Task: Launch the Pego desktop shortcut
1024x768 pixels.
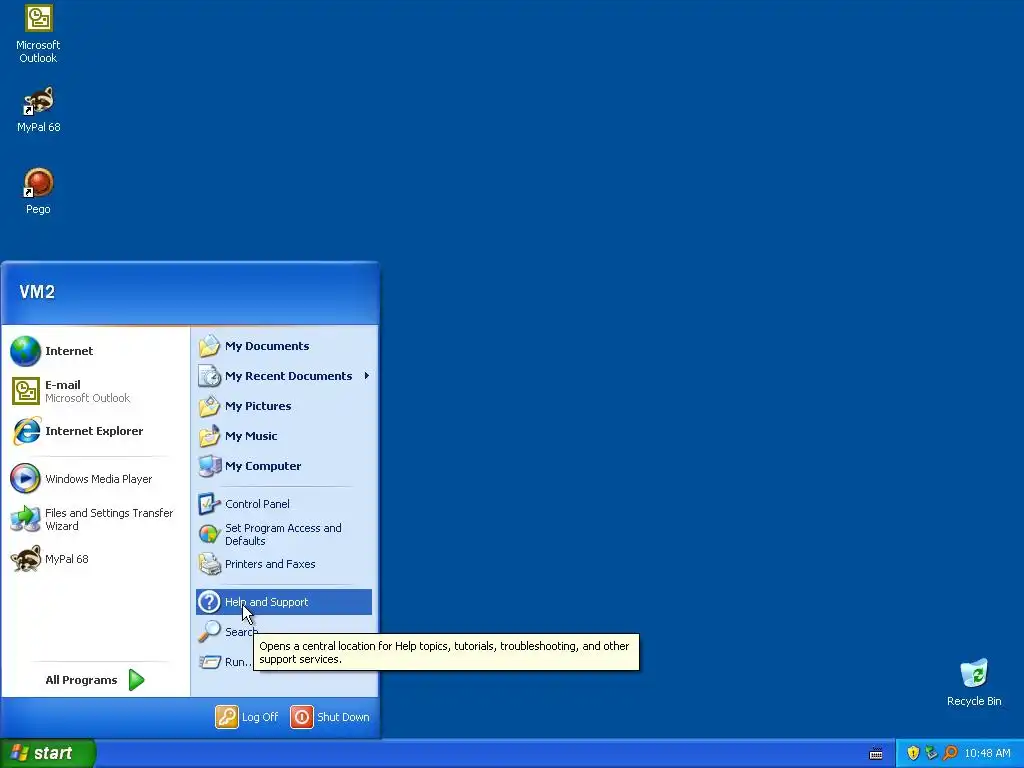Action: [x=38, y=191]
